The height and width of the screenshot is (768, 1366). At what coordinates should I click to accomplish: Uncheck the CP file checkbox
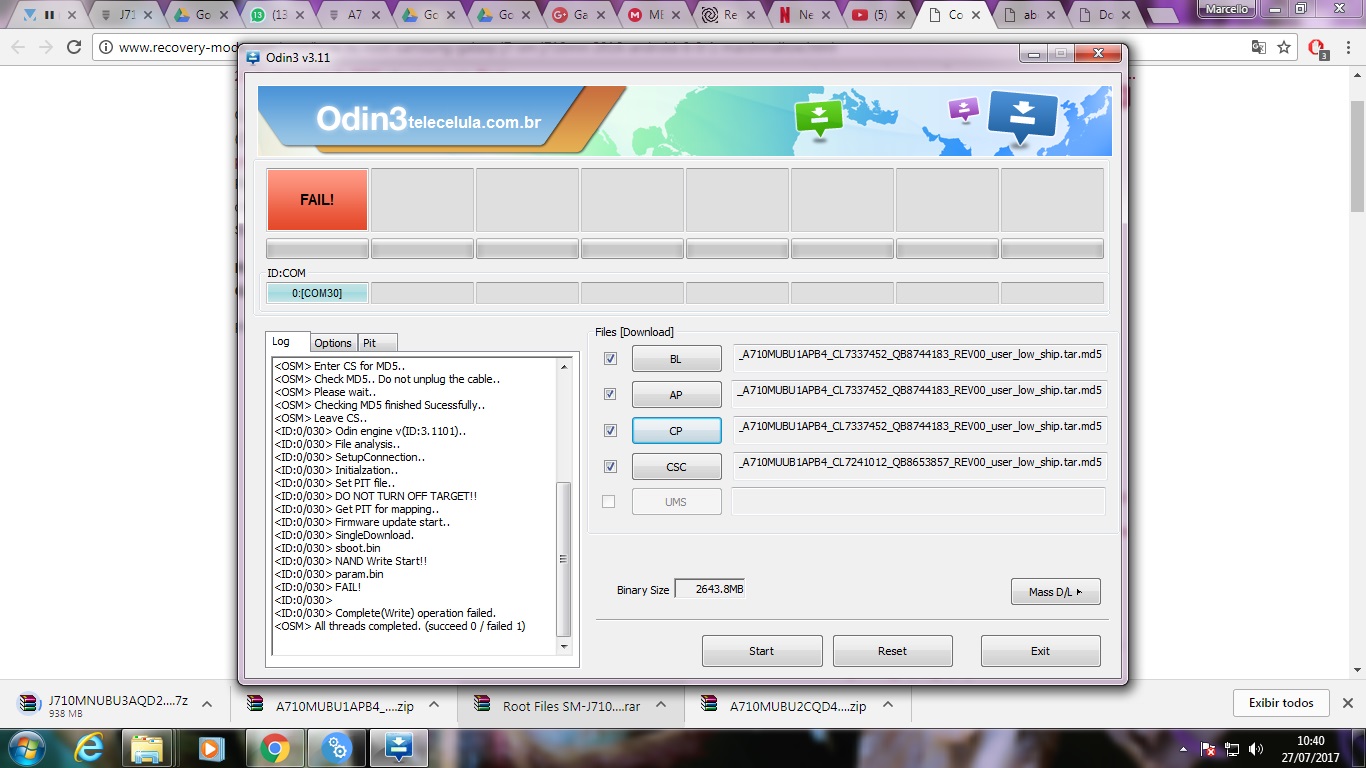610,430
